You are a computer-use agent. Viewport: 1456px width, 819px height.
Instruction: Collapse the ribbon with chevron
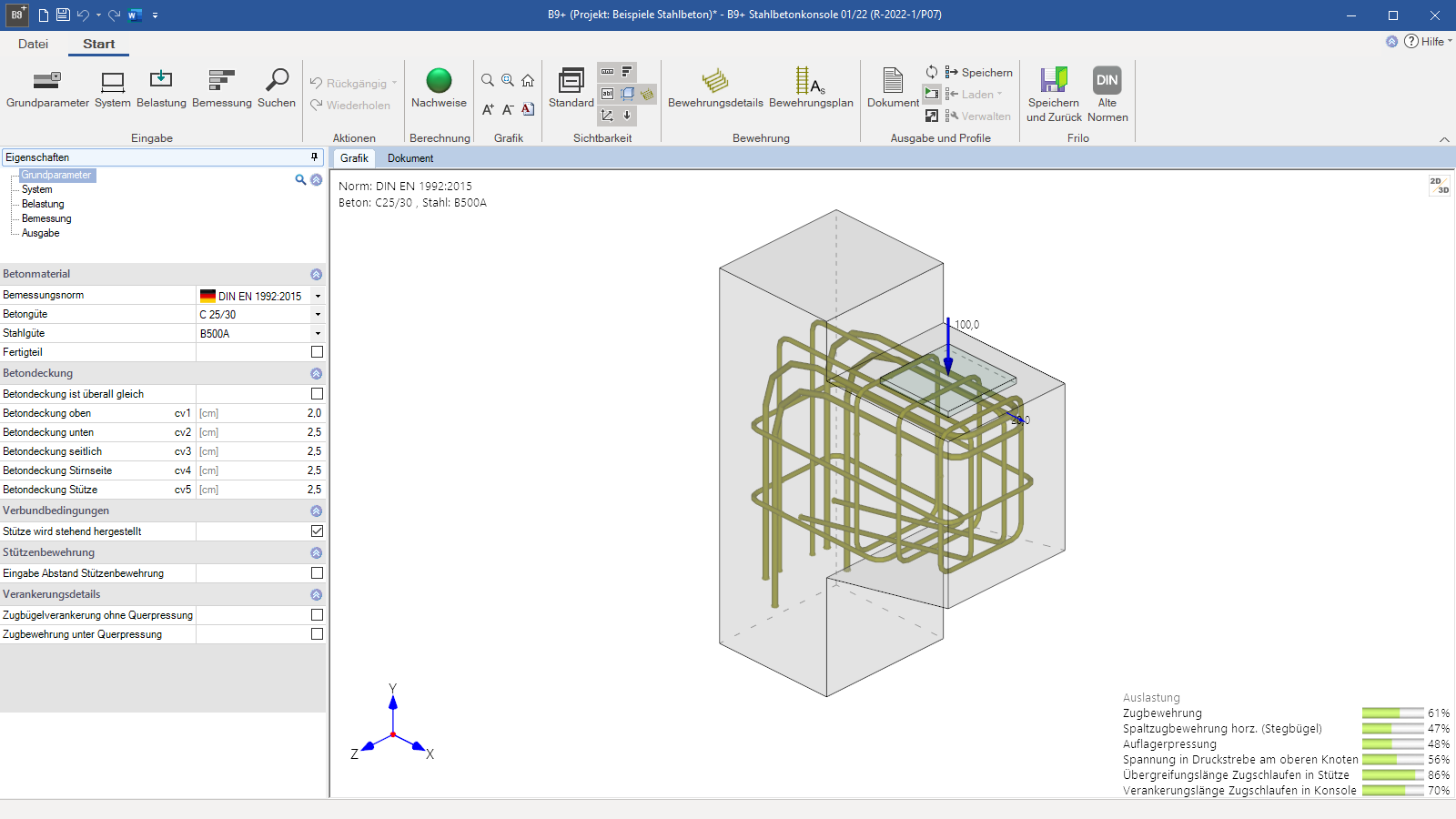[1444, 139]
